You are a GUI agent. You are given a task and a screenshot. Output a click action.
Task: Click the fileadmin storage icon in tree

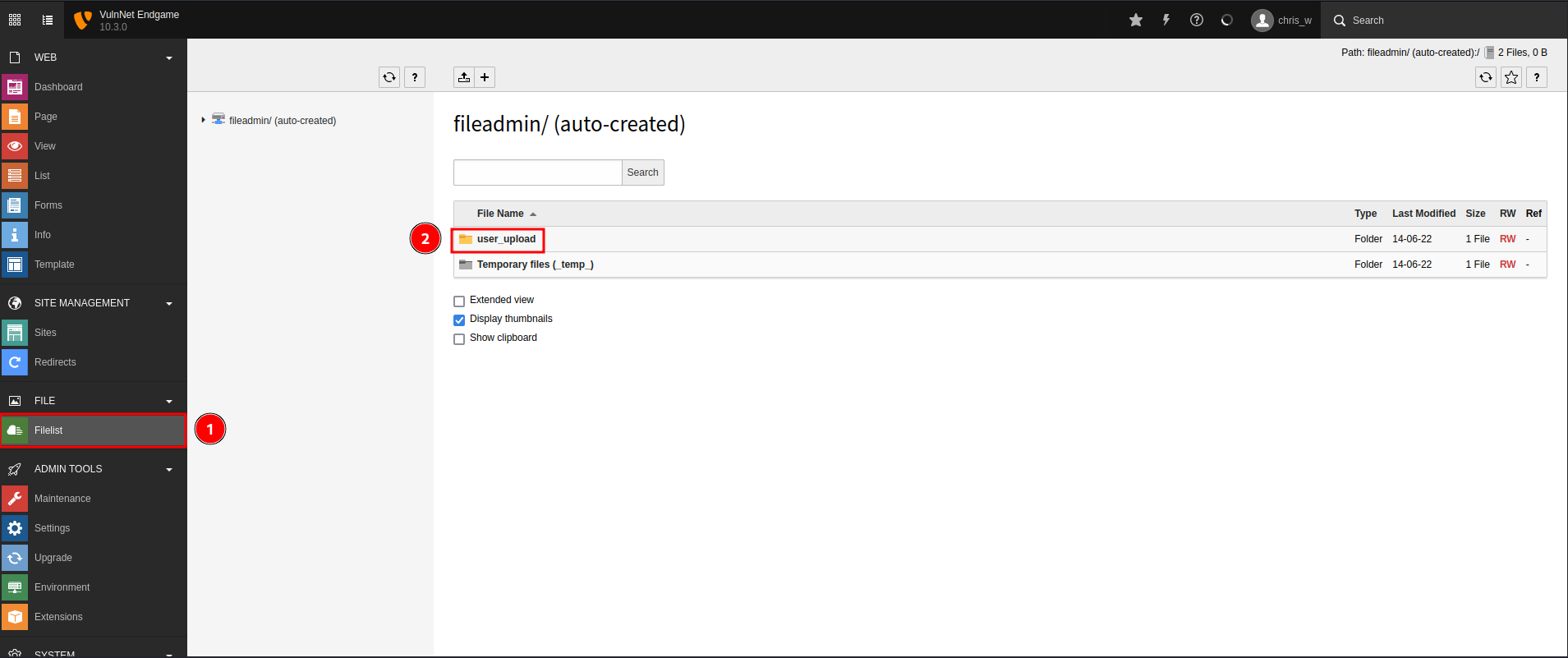coord(218,119)
